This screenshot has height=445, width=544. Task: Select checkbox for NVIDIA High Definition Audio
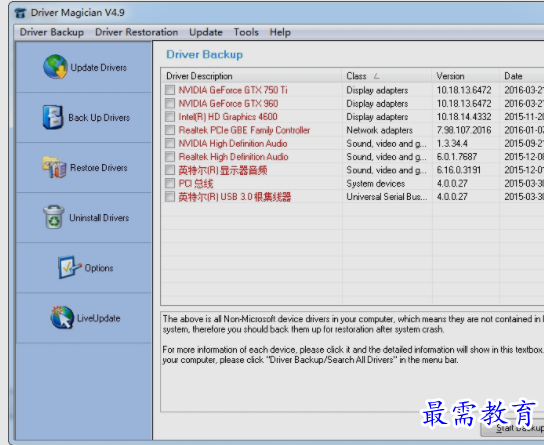(170, 143)
